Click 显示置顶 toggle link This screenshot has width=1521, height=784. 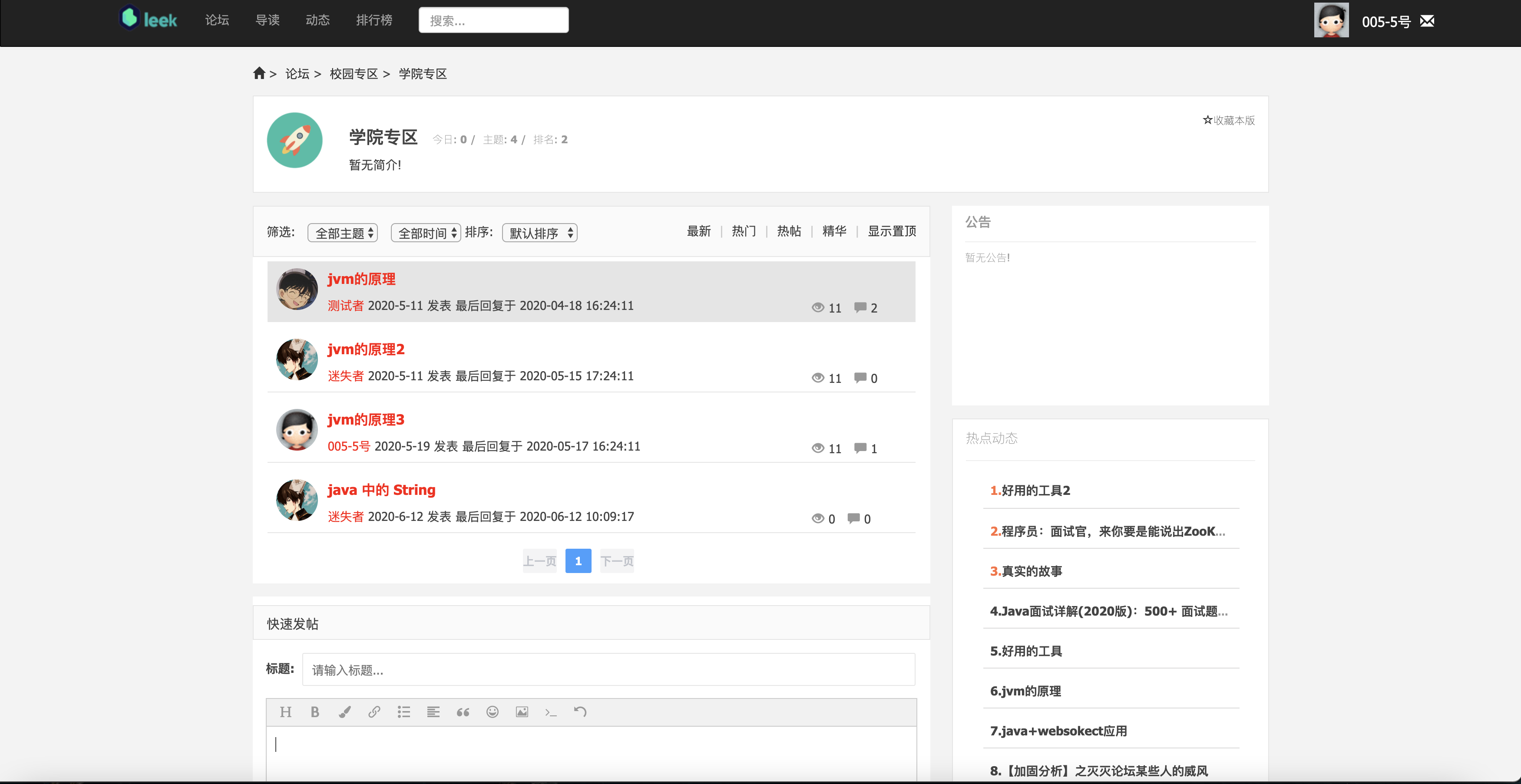coord(892,231)
